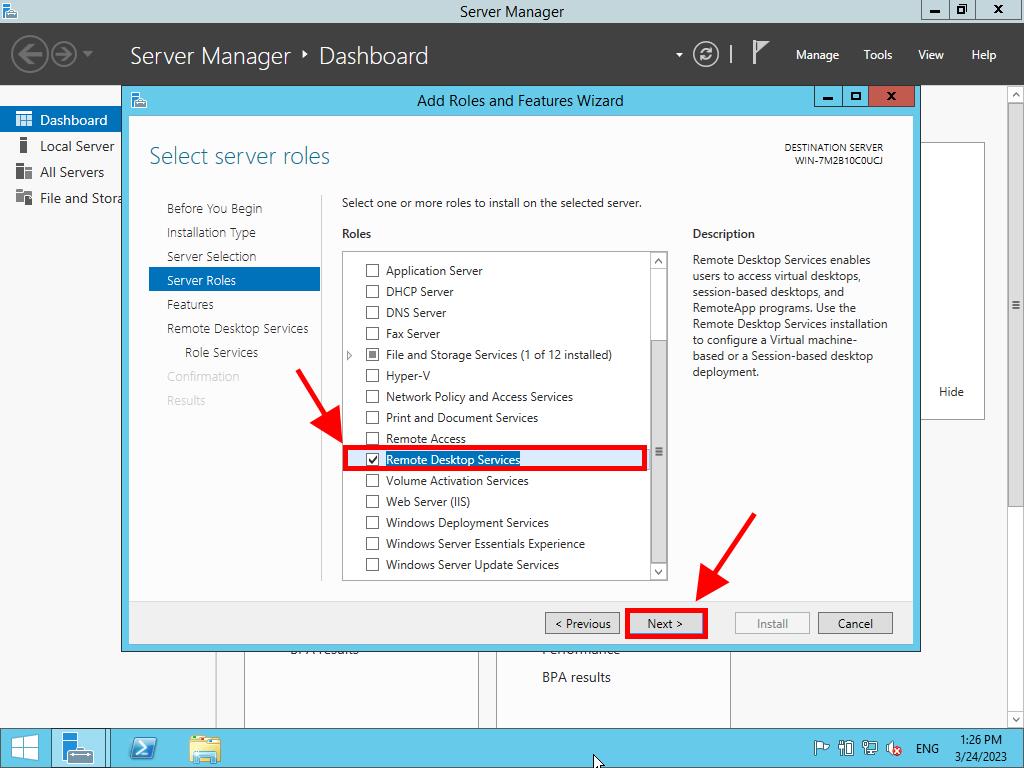This screenshot has width=1024, height=768.
Task: Go to the Server Selection step
Action: pyautogui.click(x=211, y=256)
